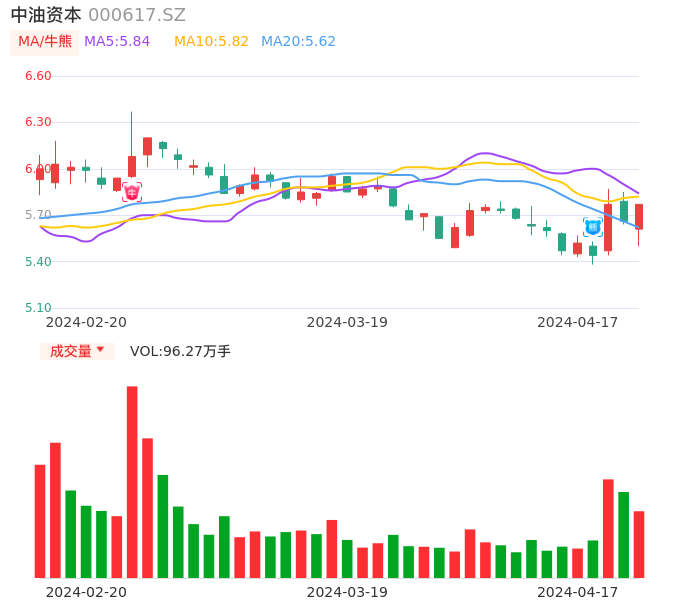Click the red bull marker icon on chart

(x=132, y=192)
